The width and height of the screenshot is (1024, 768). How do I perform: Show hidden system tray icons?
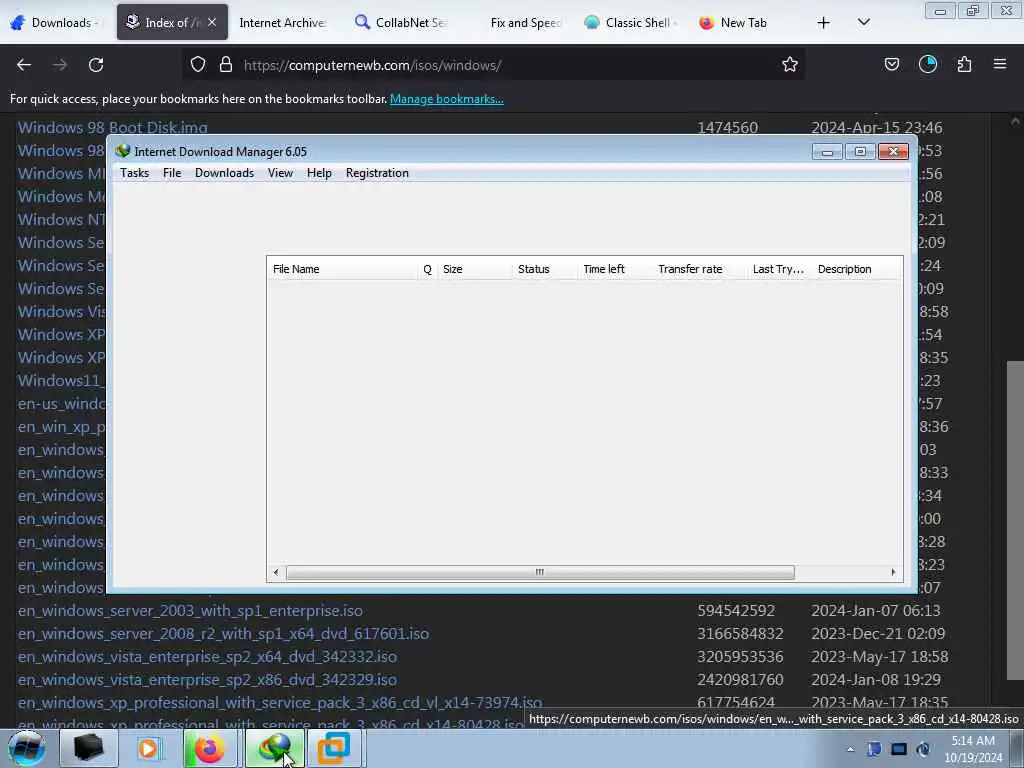click(850, 749)
